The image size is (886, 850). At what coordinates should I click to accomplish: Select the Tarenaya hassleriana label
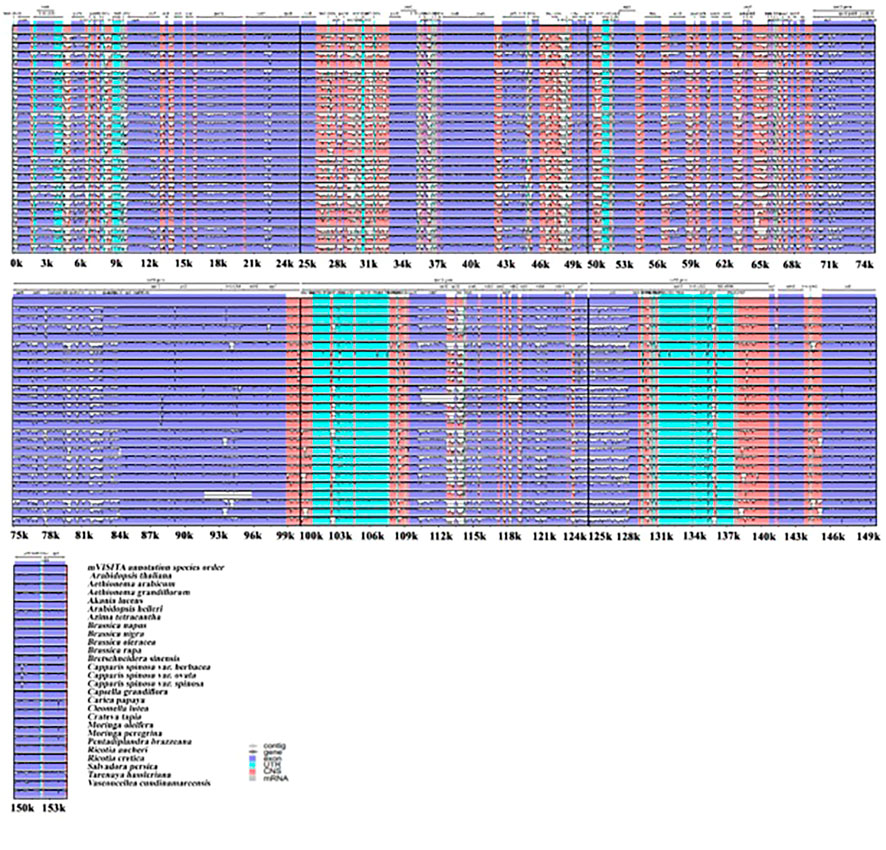tap(129, 775)
